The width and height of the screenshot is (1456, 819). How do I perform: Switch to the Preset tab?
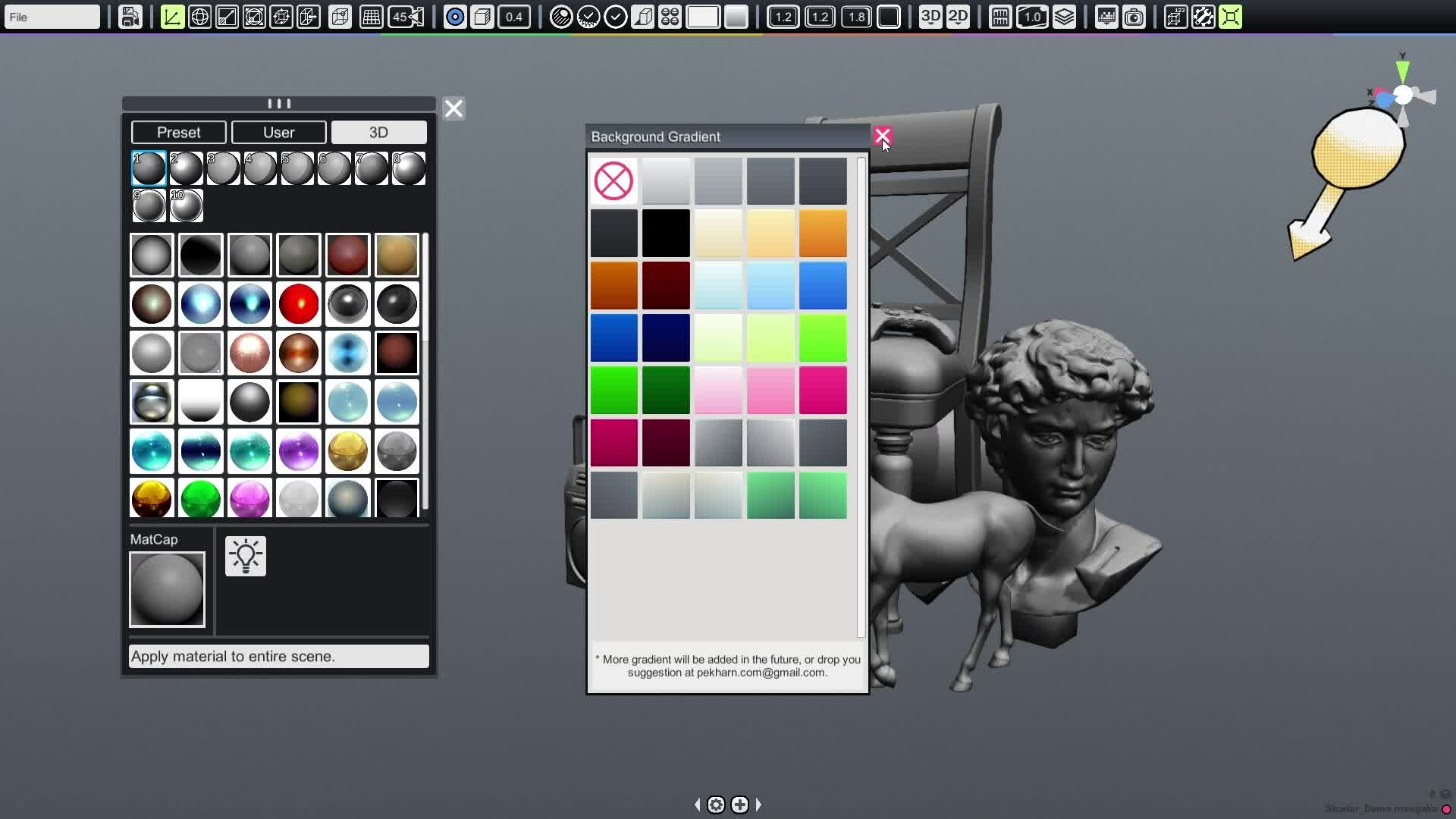(178, 132)
